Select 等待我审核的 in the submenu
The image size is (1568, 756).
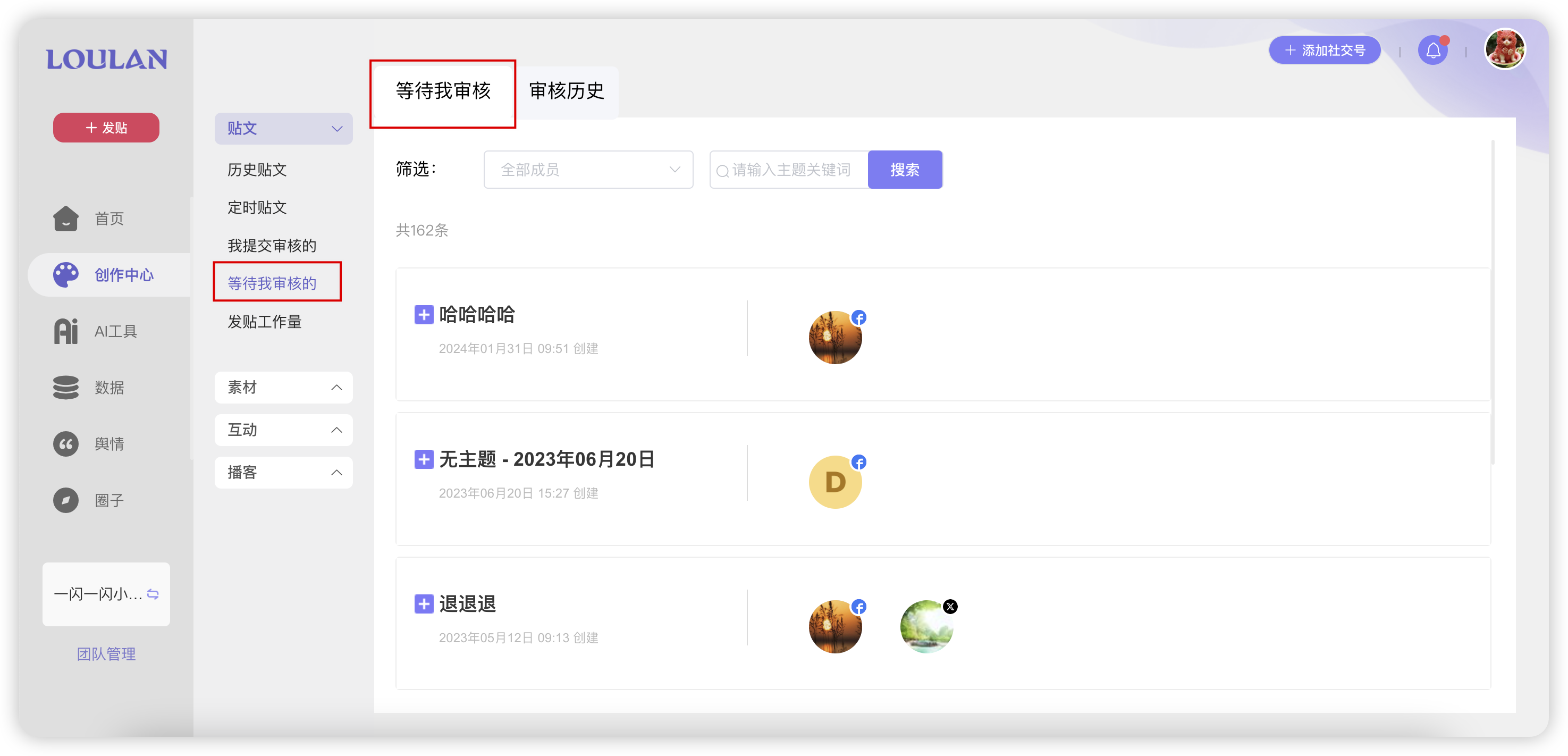tap(272, 284)
